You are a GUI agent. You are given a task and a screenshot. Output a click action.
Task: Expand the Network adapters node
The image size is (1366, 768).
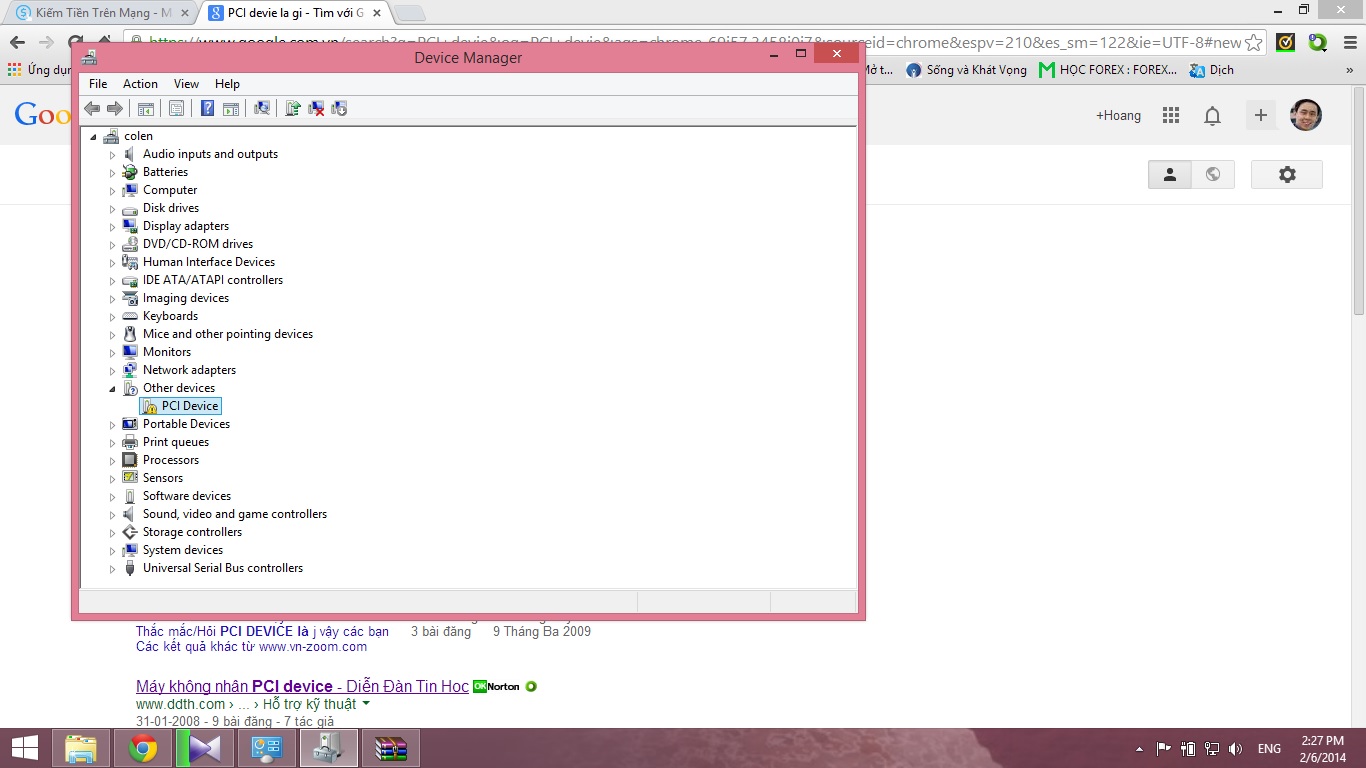[x=113, y=371]
